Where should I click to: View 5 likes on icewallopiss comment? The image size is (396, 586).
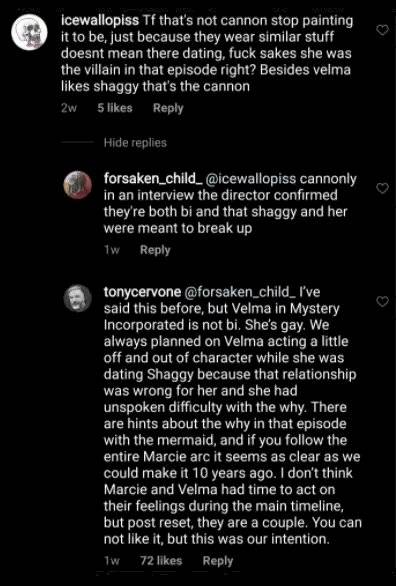click(115, 108)
